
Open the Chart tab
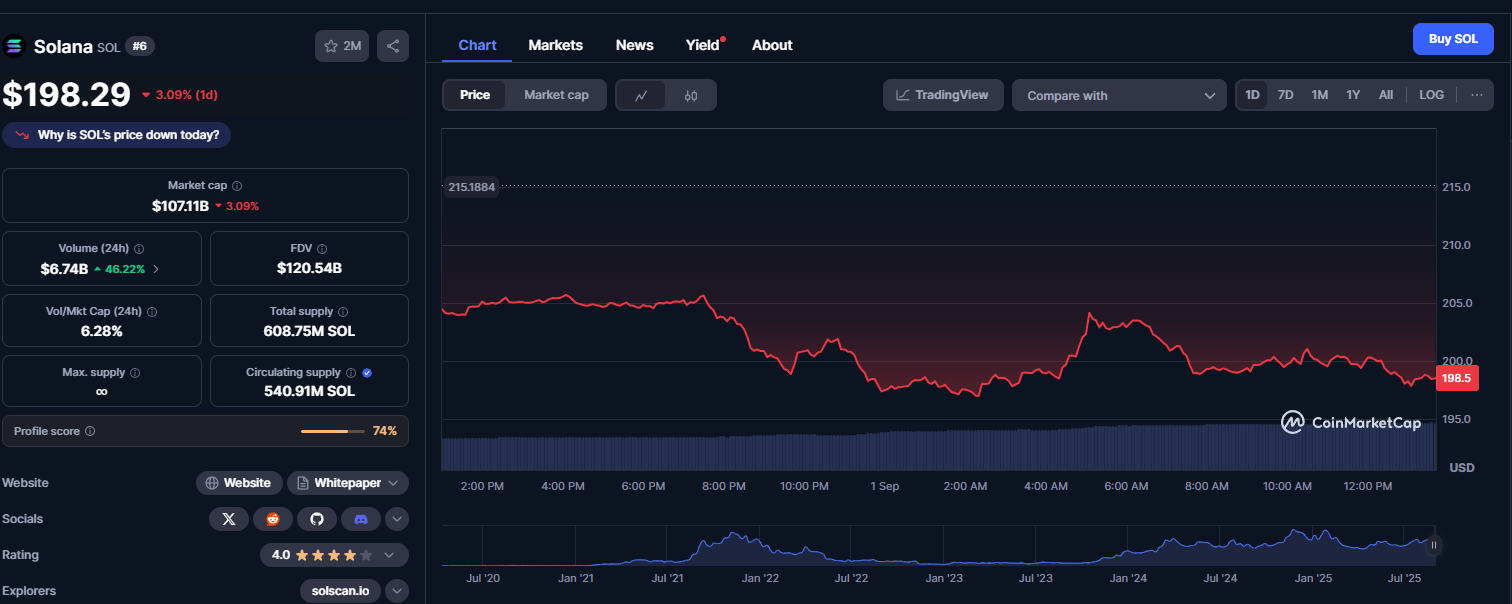click(477, 45)
